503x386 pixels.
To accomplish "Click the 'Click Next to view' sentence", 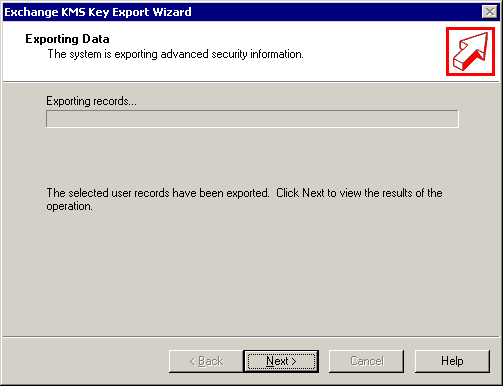I will [359, 193].
